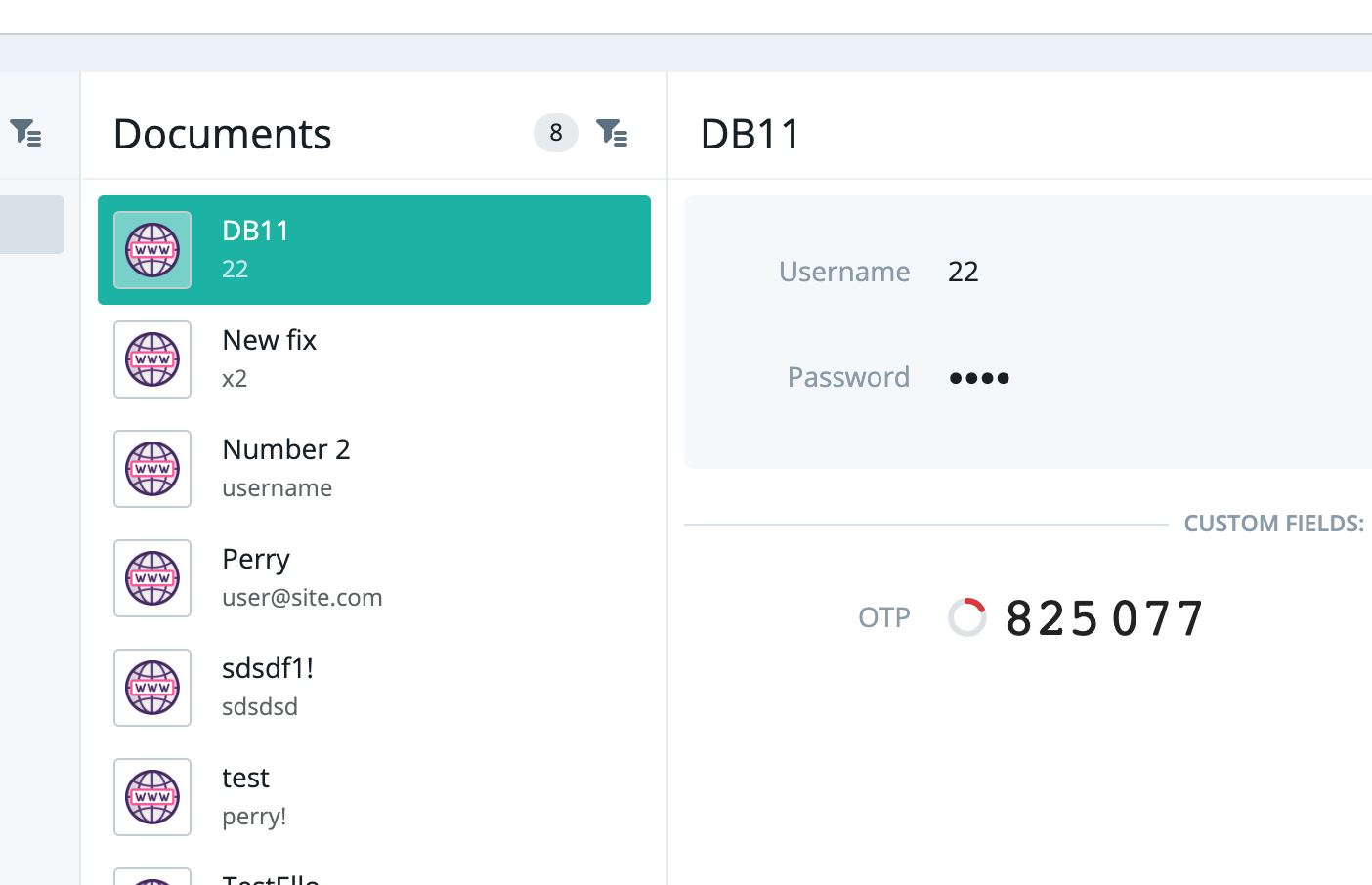This screenshot has width=1372, height=885.
Task: Select the Number 2 document entry
Action: [374, 469]
